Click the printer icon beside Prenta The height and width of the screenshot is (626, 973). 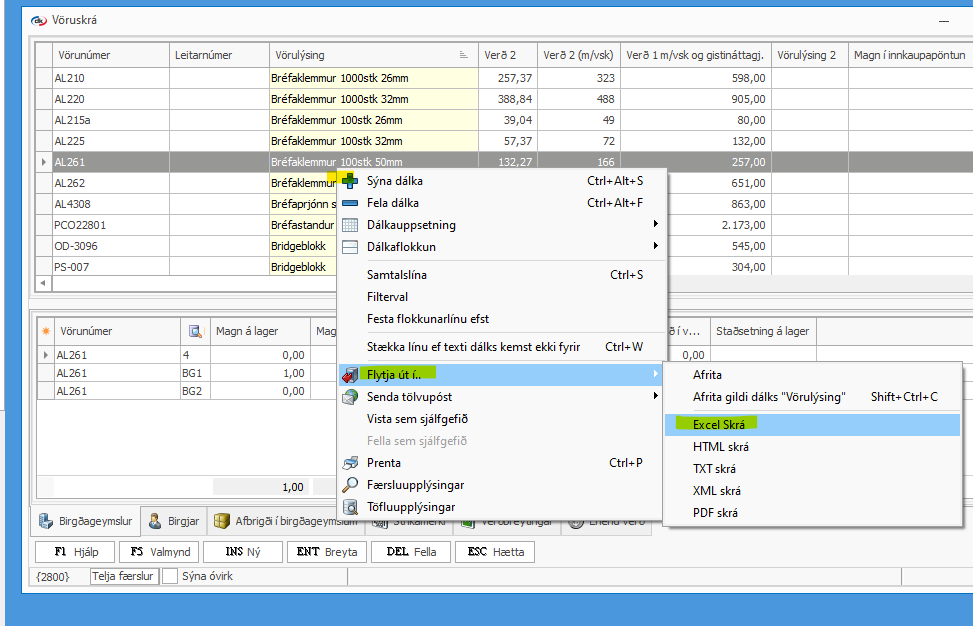(x=350, y=463)
